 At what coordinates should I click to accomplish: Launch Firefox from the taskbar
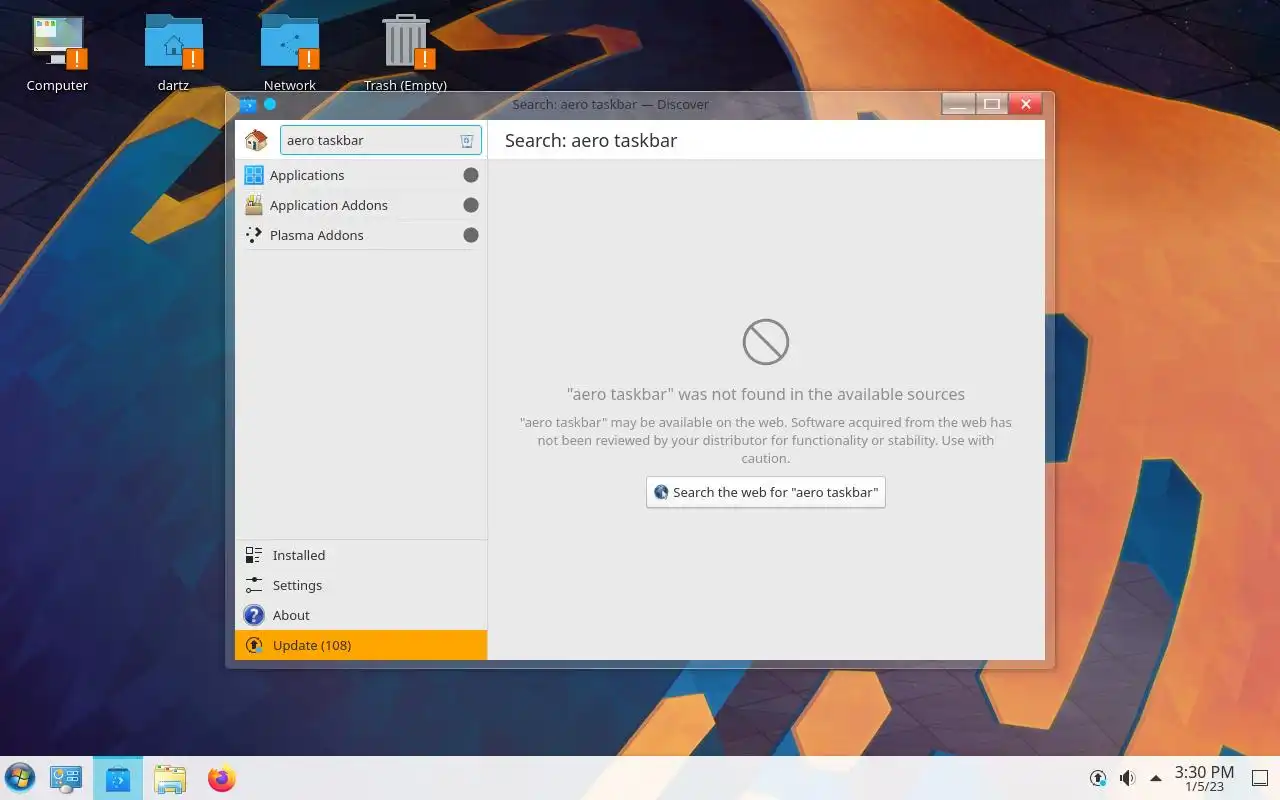pyautogui.click(x=221, y=778)
